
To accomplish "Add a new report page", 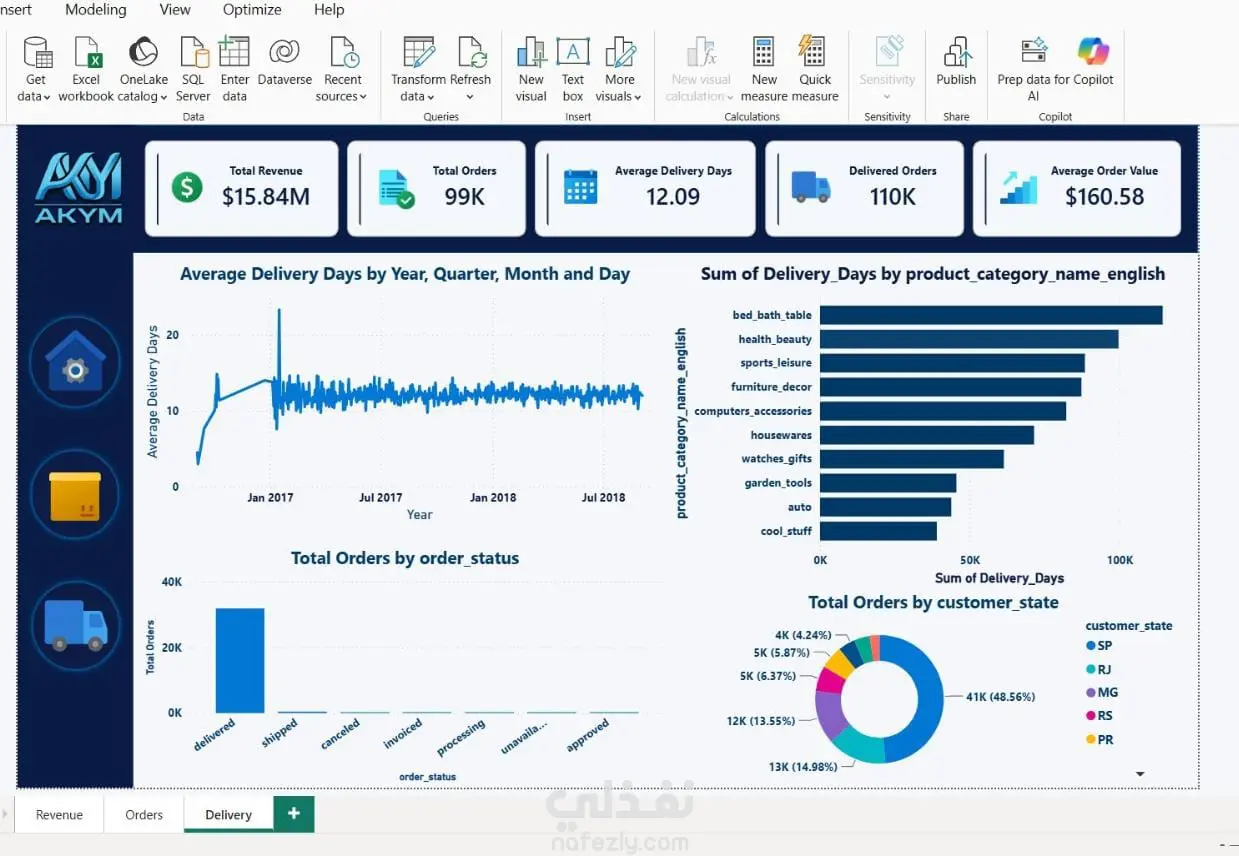I will [293, 814].
